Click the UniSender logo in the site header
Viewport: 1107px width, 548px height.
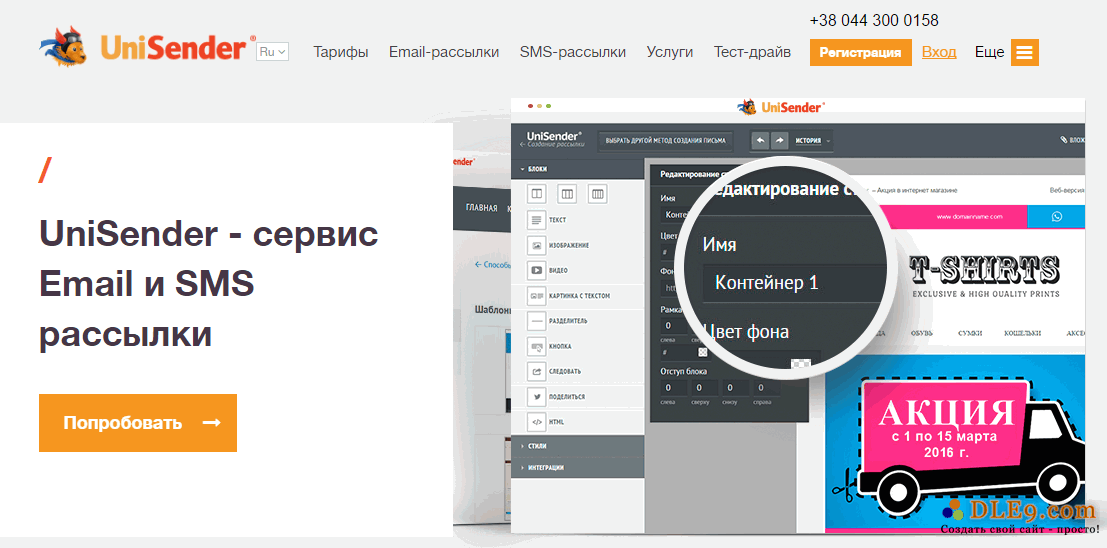pyautogui.click(x=147, y=47)
